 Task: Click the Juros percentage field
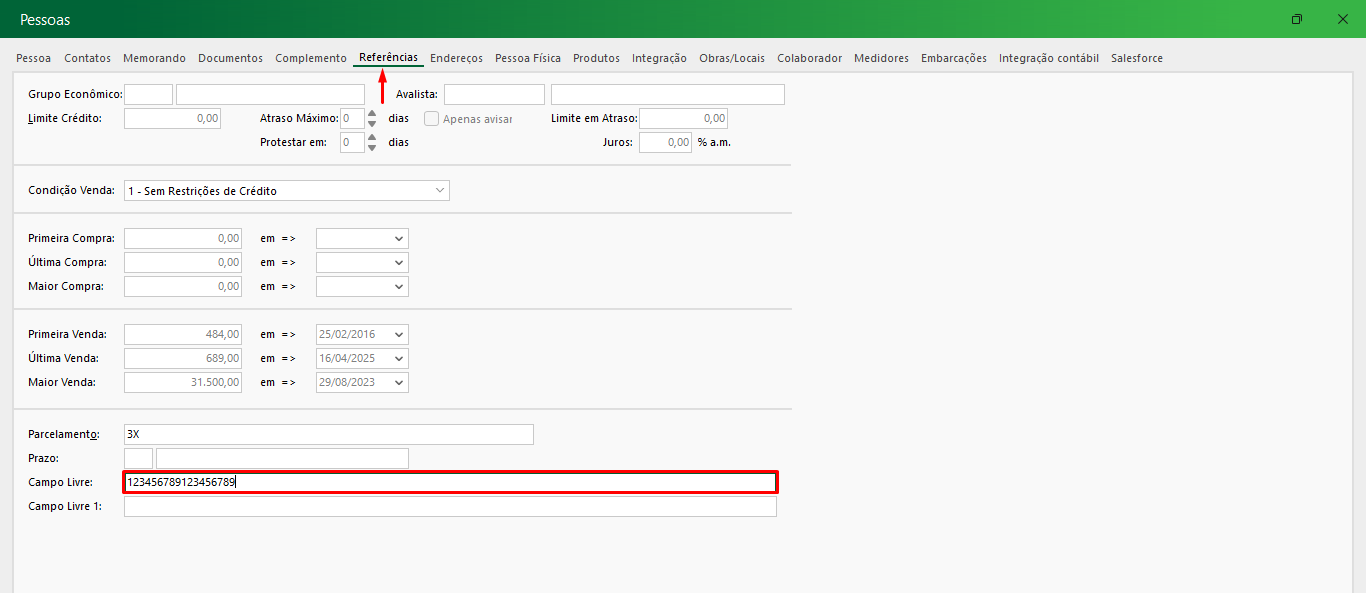[x=665, y=143]
